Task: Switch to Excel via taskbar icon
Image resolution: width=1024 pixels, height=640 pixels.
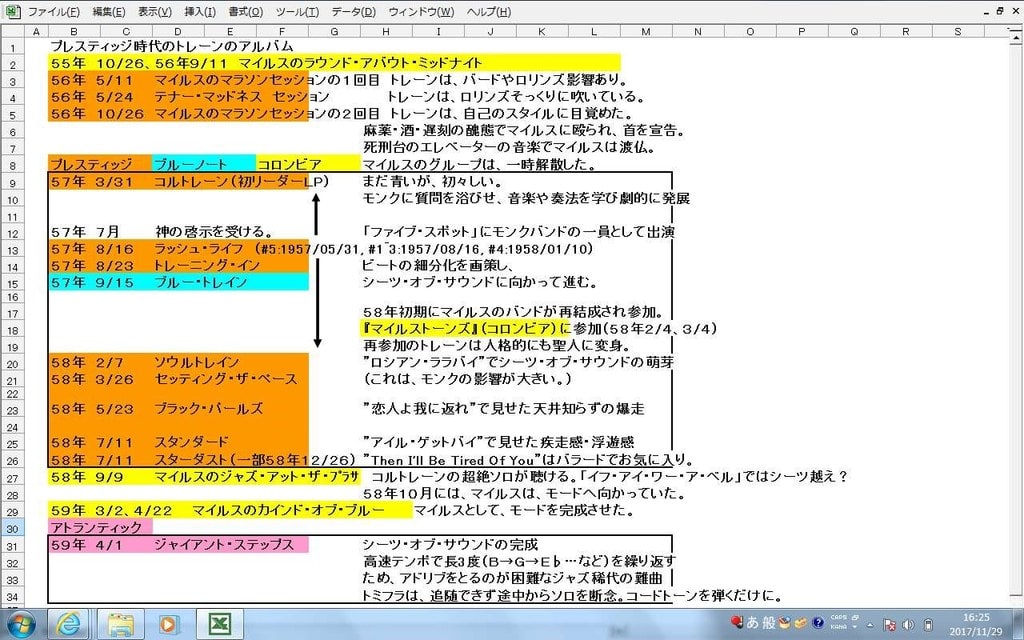Action: [220, 624]
